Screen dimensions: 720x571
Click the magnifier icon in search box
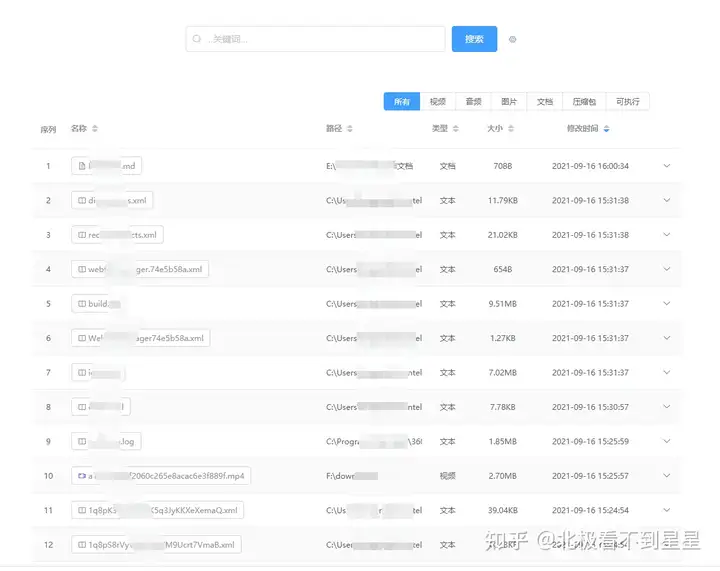(x=197, y=39)
